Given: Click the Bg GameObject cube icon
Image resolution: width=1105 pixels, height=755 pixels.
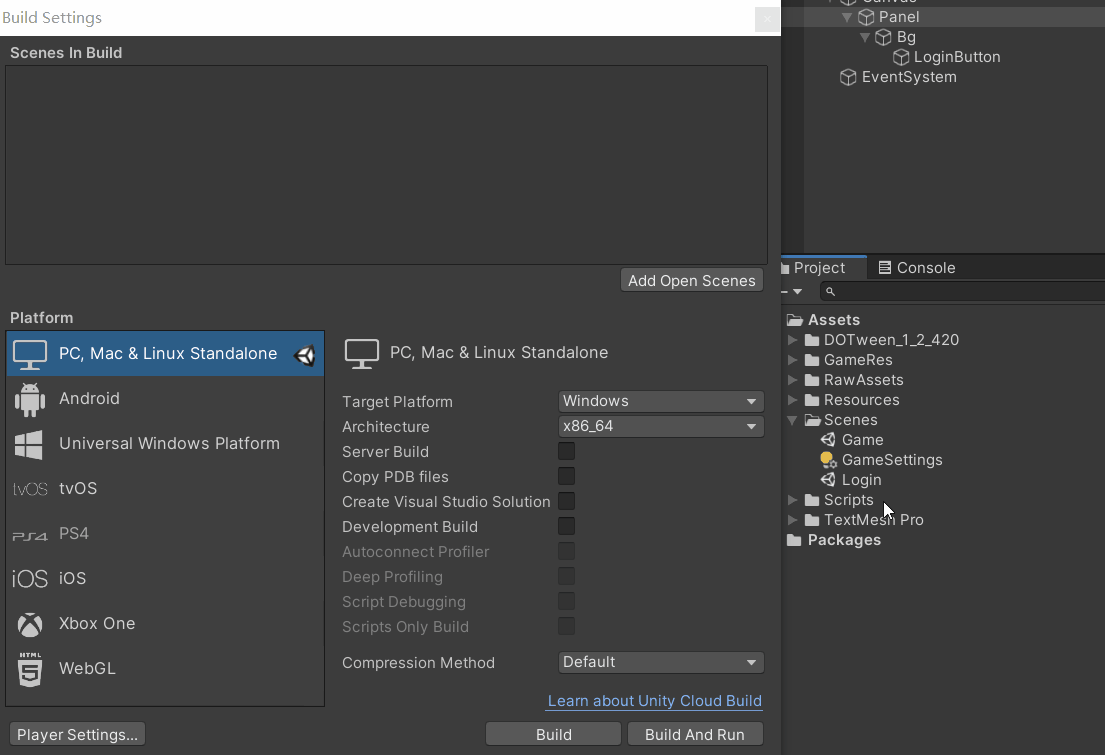Looking at the screenshot, I should 883,37.
